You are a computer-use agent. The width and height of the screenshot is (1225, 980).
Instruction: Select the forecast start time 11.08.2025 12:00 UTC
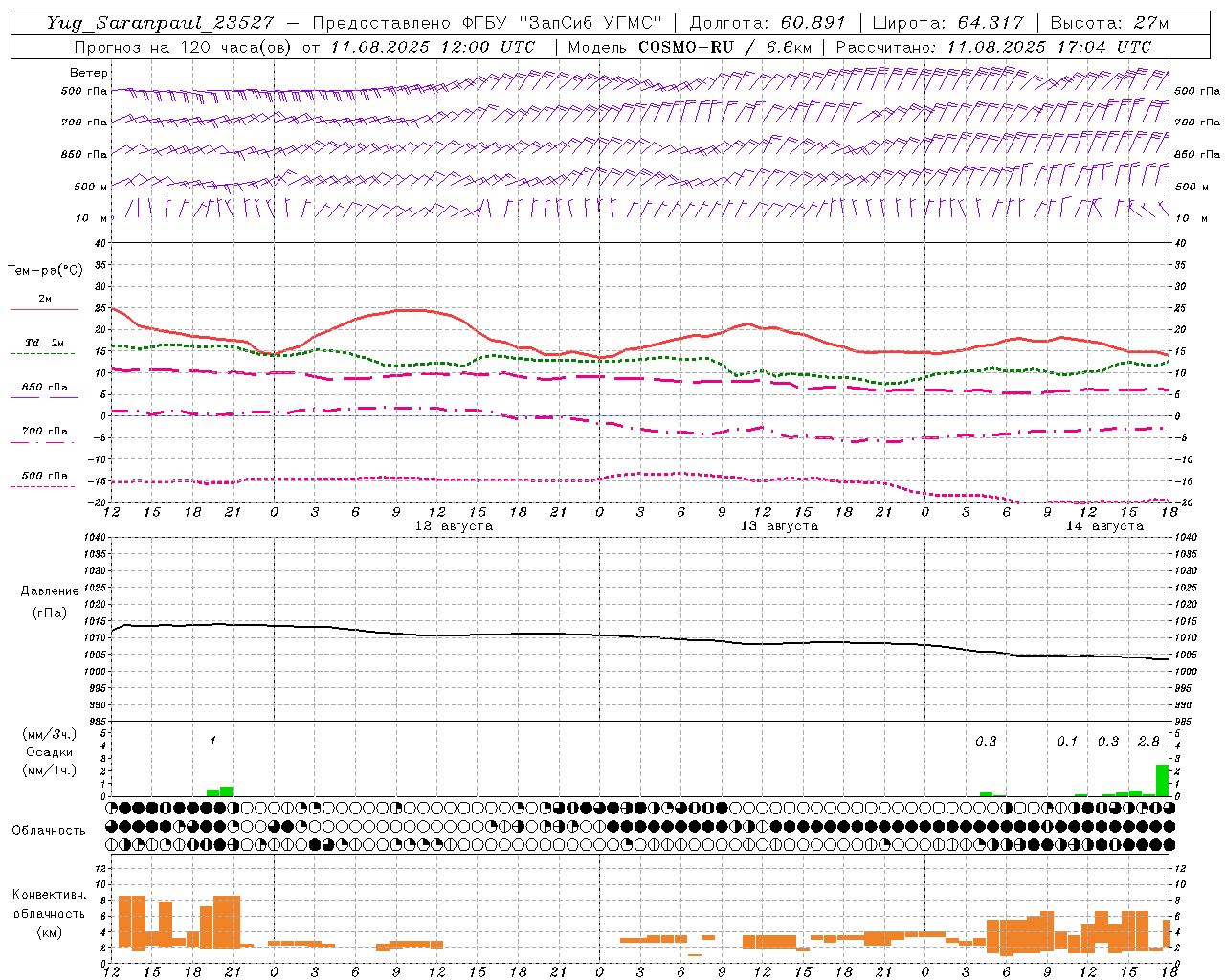[433, 47]
